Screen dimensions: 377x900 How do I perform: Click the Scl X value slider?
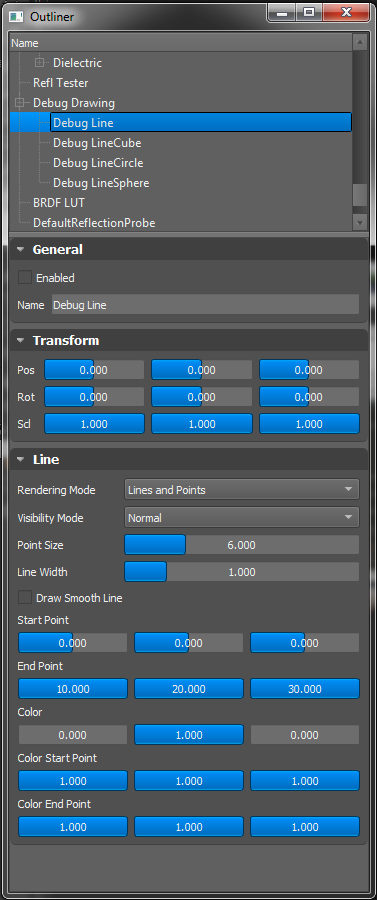tap(95, 424)
